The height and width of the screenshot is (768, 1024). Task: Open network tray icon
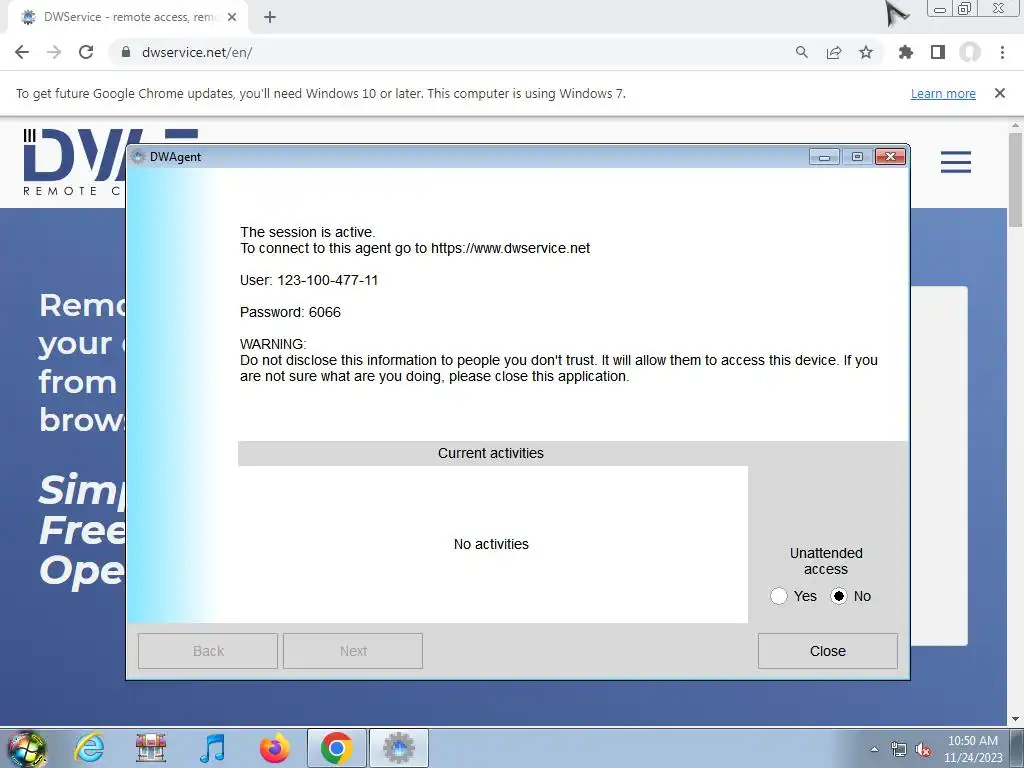click(899, 749)
